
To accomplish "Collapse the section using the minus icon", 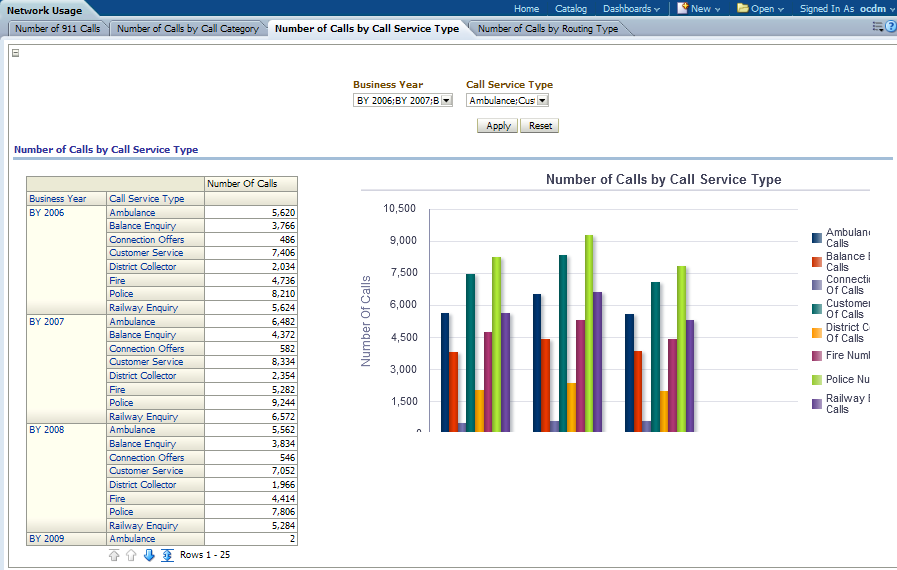I will point(15,53).
